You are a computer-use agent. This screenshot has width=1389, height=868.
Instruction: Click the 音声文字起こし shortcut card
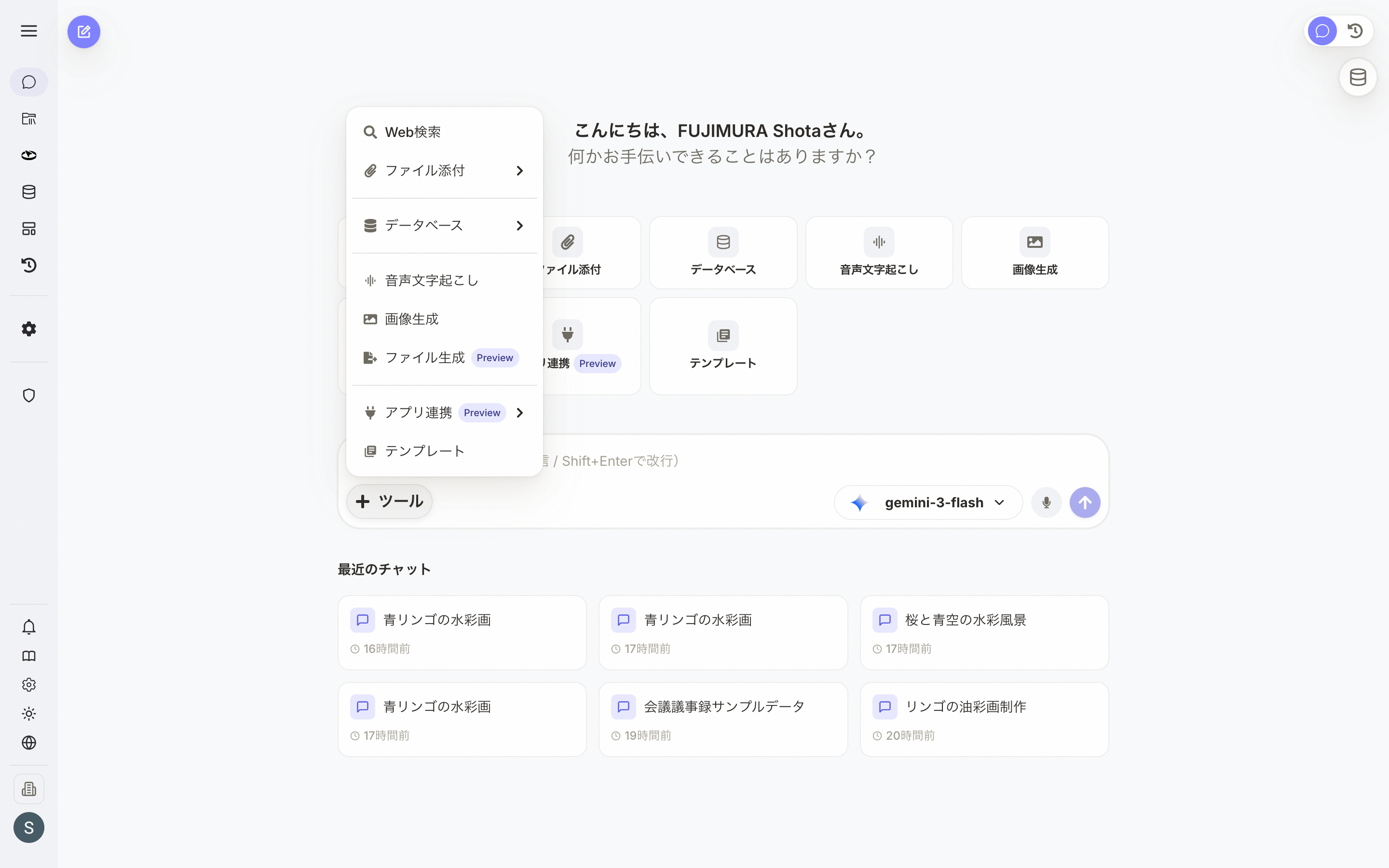(x=879, y=253)
